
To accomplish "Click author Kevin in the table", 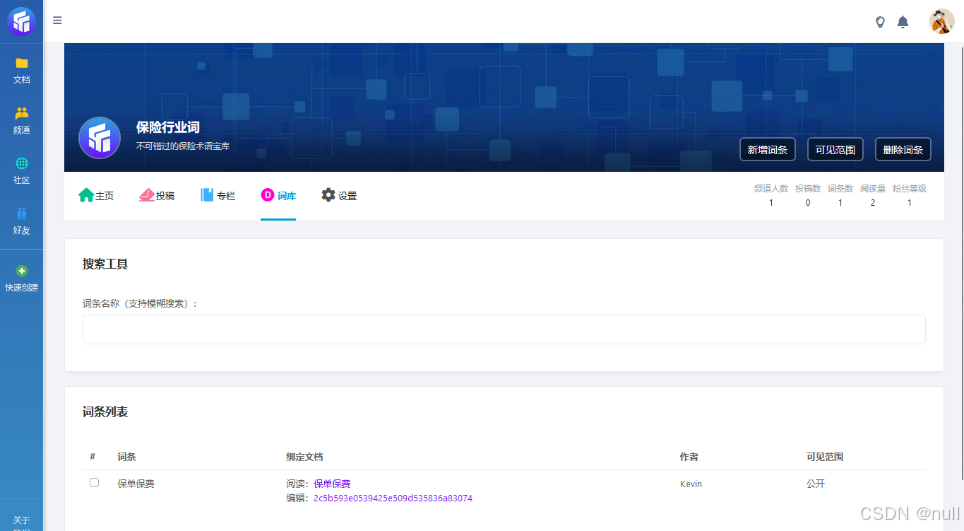I will [691, 484].
